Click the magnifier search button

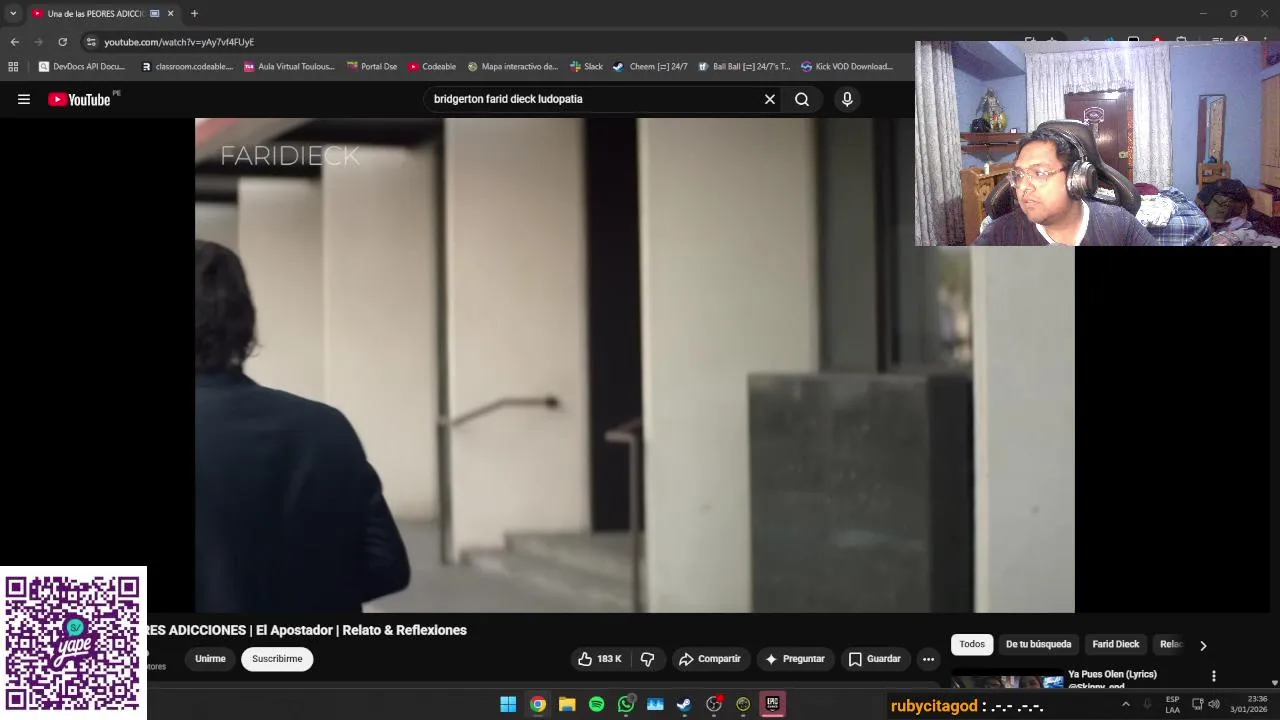(x=802, y=99)
